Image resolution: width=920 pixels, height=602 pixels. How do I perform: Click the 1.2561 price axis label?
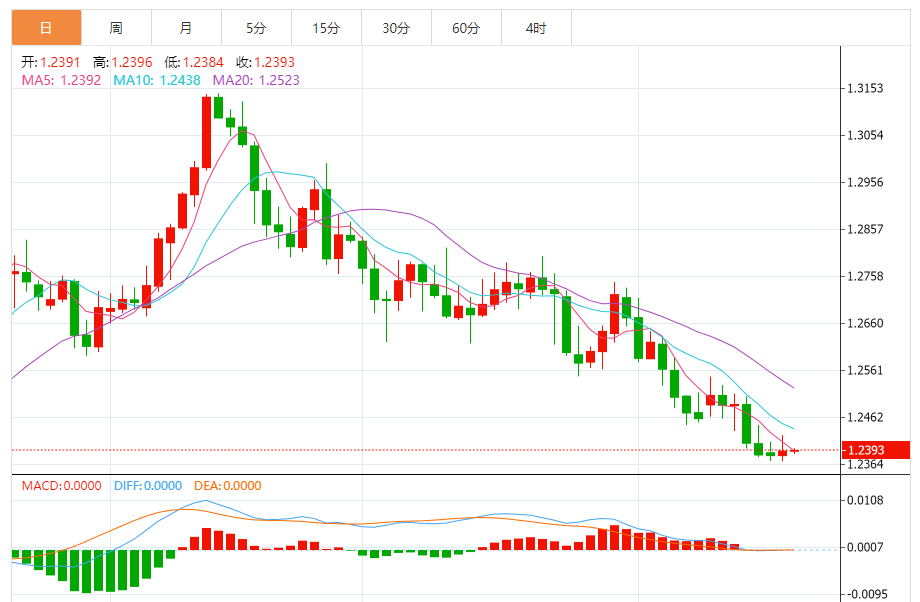[x=865, y=370]
